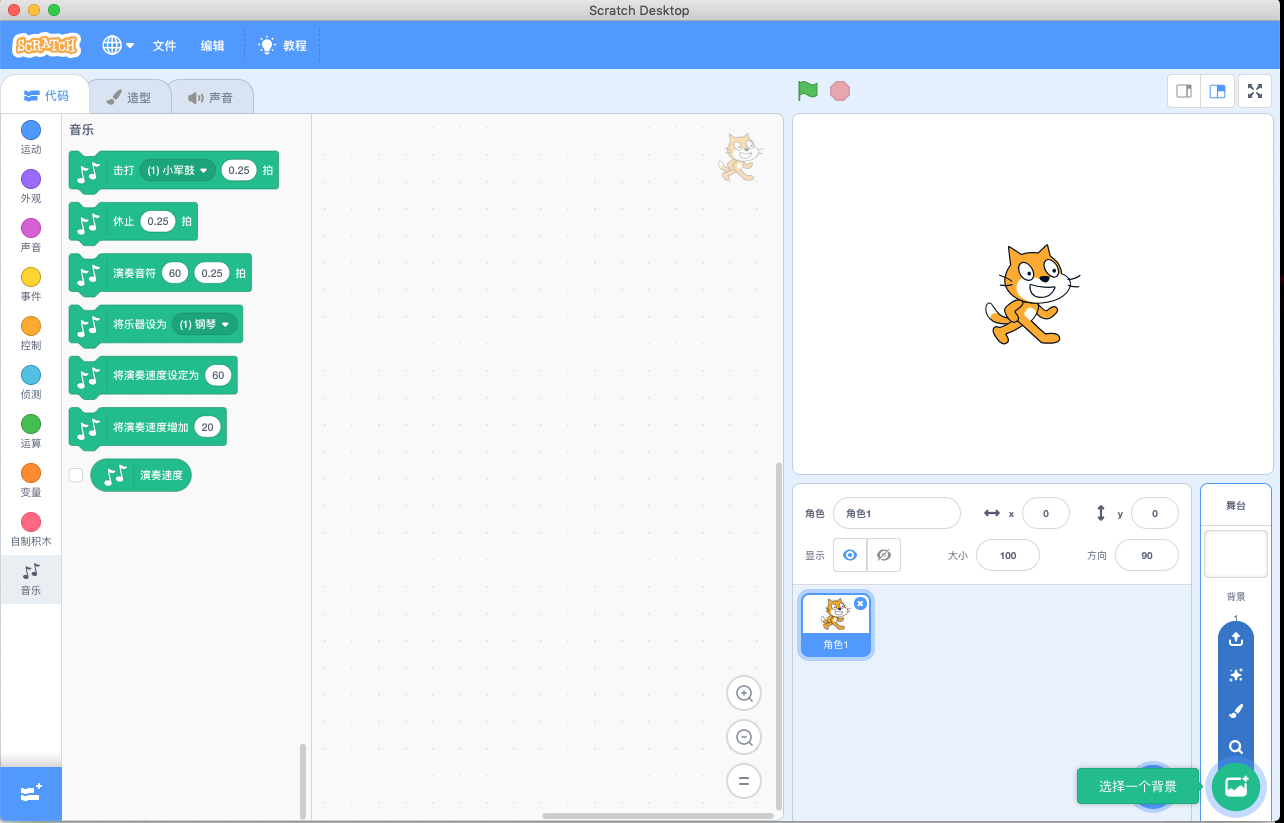Search the backdrop library with magnifier

(1236, 747)
